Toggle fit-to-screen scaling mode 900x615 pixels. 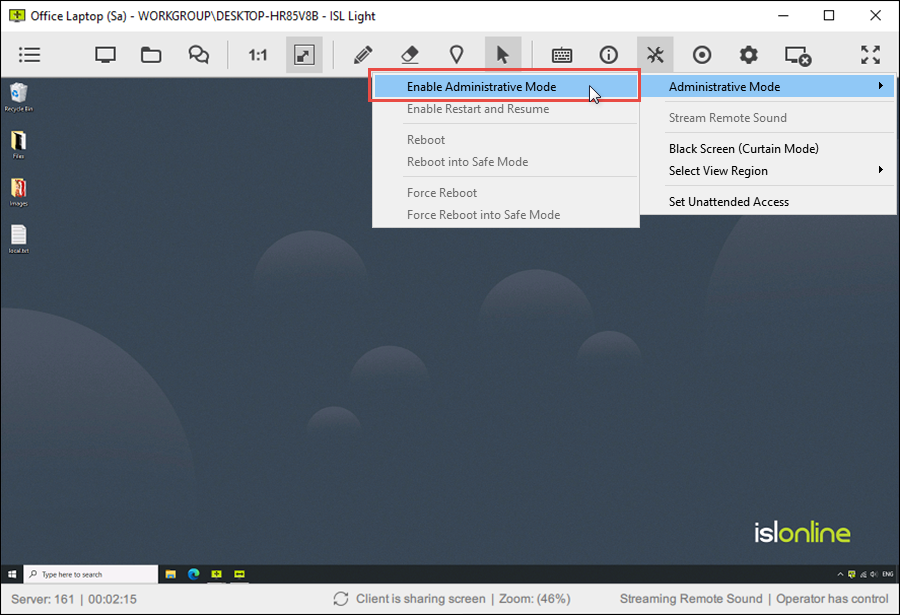click(x=304, y=55)
